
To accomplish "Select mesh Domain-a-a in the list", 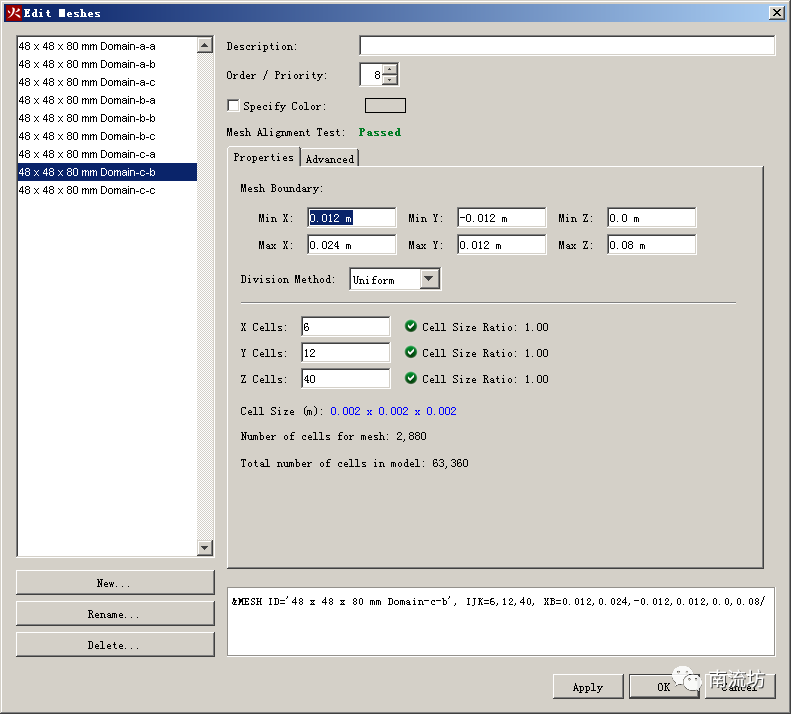I will tap(87, 46).
